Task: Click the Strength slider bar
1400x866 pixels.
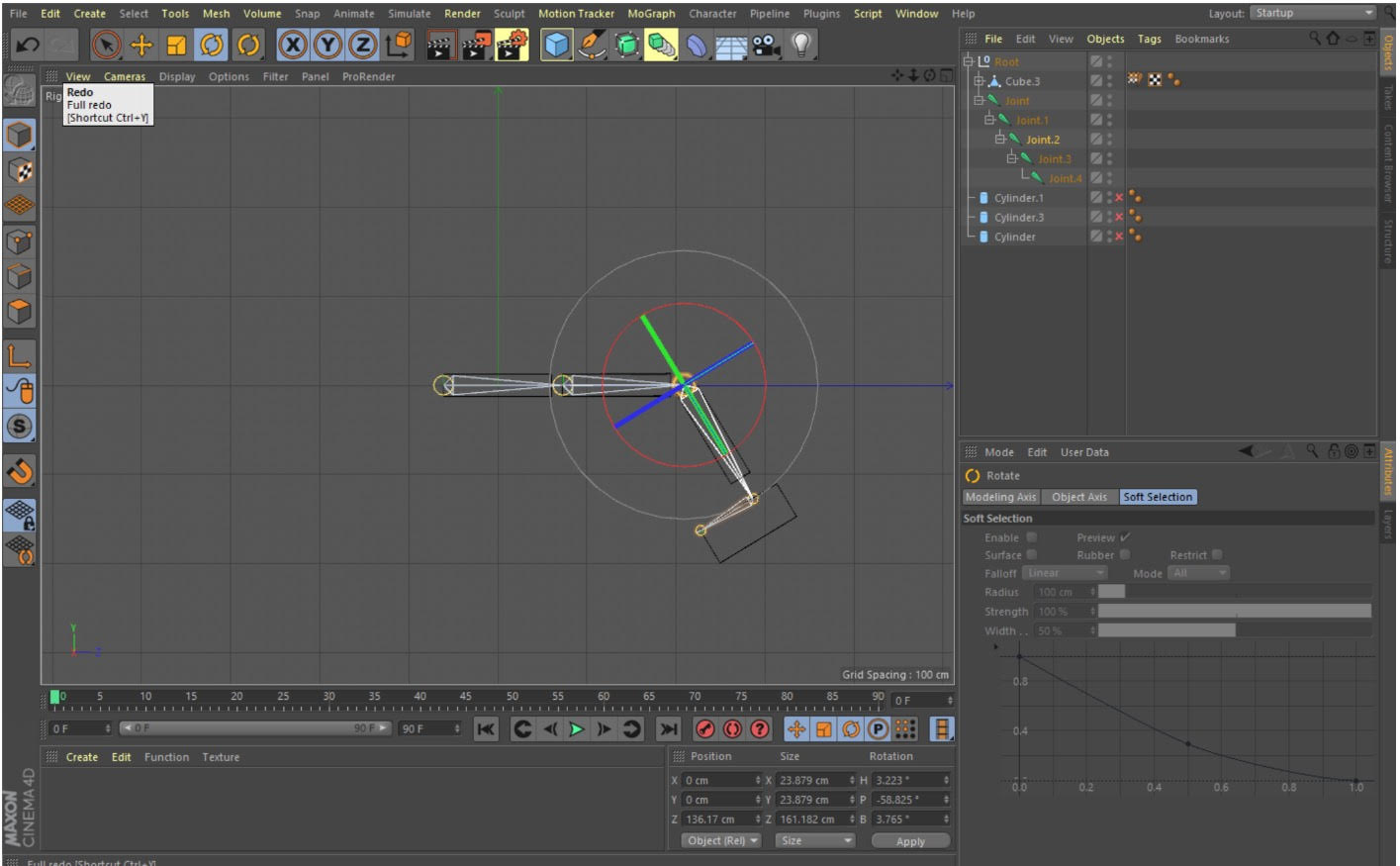Action: coord(1235,612)
